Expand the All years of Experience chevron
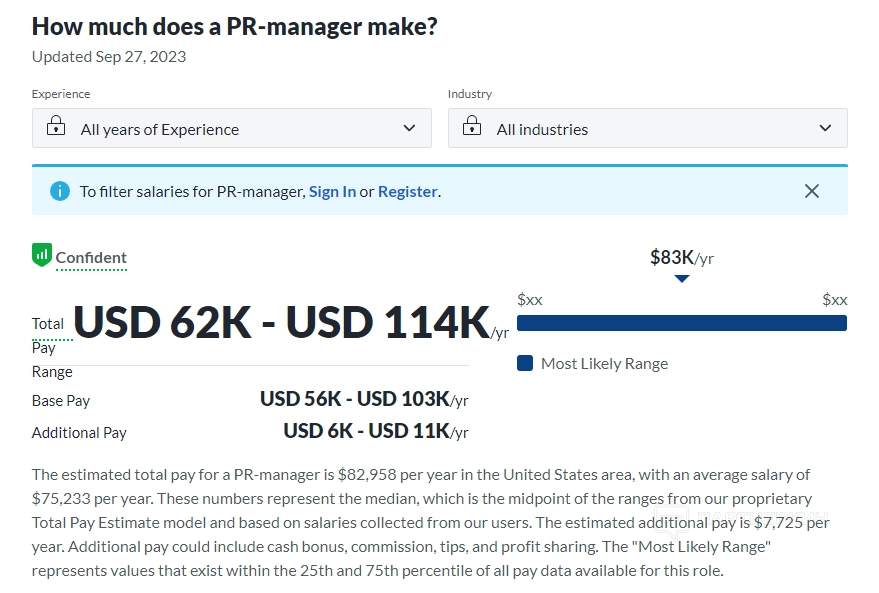 click(409, 128)
